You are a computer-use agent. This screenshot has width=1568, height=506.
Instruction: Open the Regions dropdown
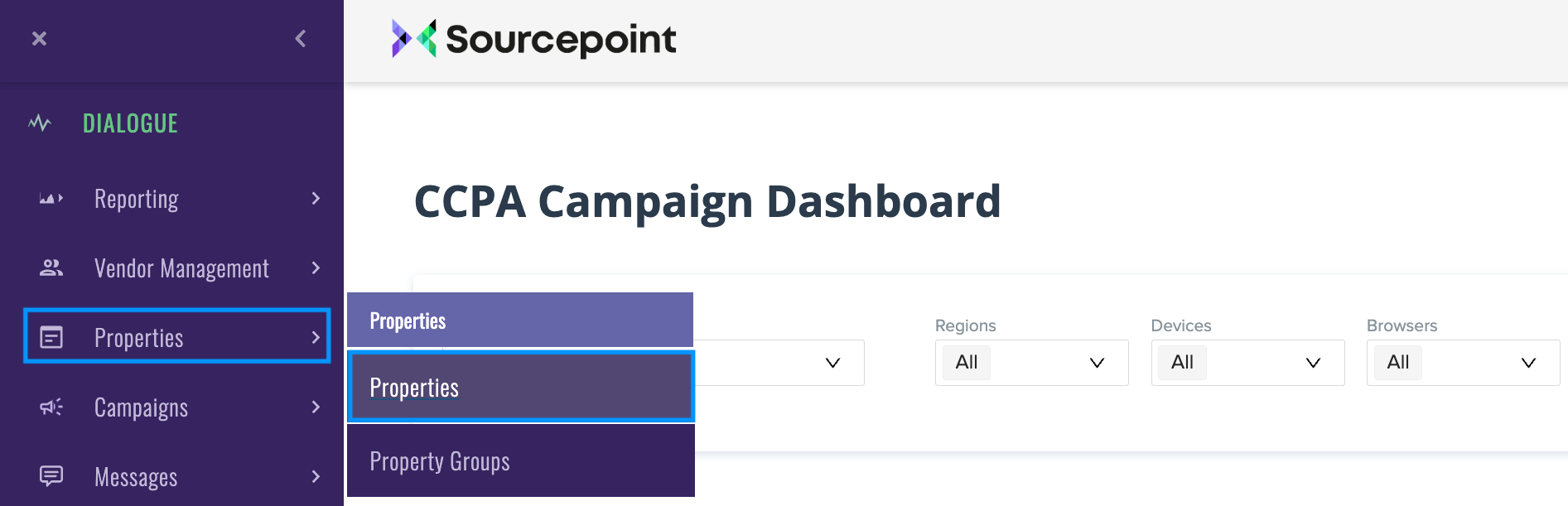pyautogui.click(x=1031, y=363)
